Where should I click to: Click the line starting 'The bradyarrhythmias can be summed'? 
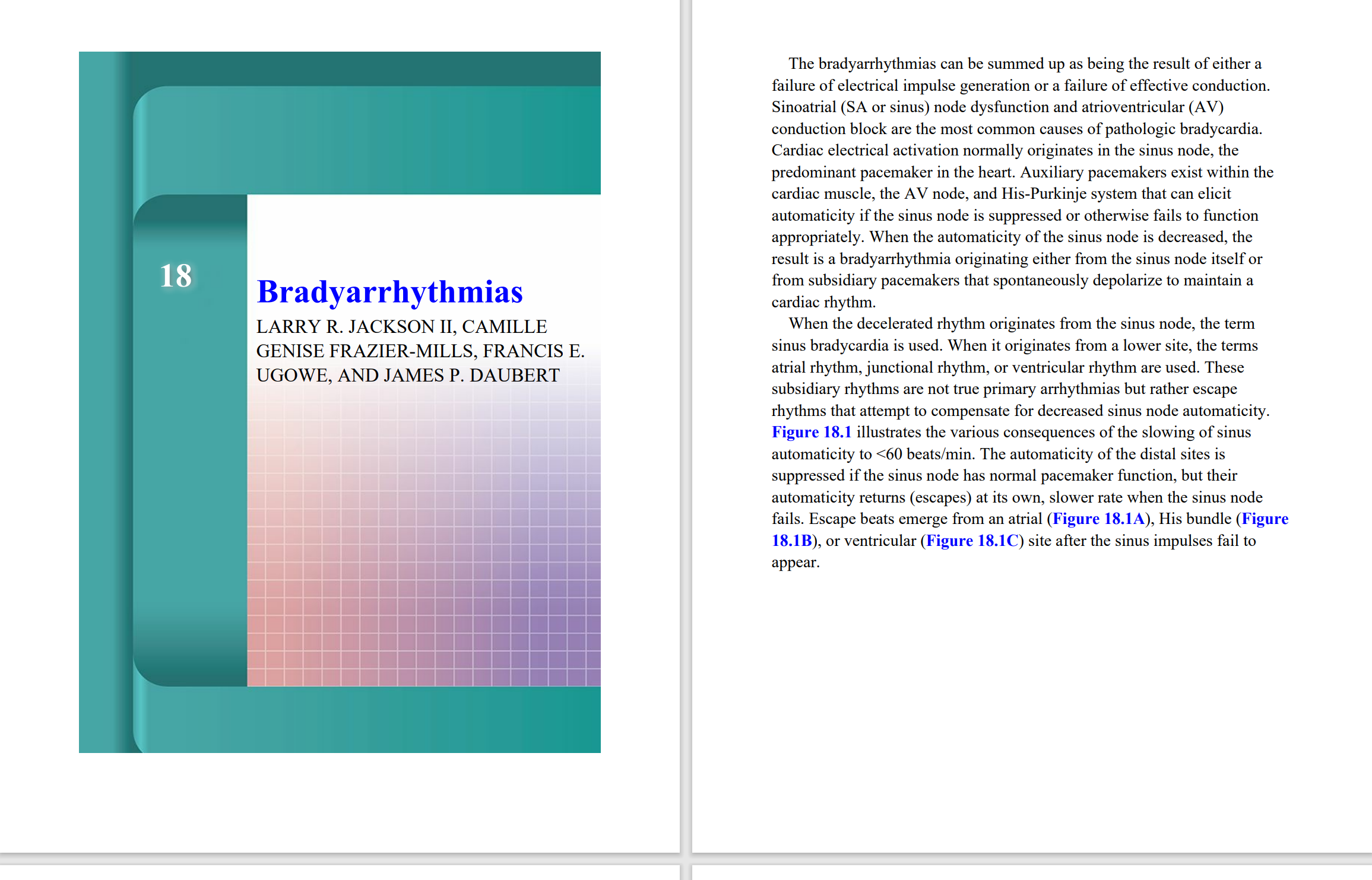(1025, 63)
